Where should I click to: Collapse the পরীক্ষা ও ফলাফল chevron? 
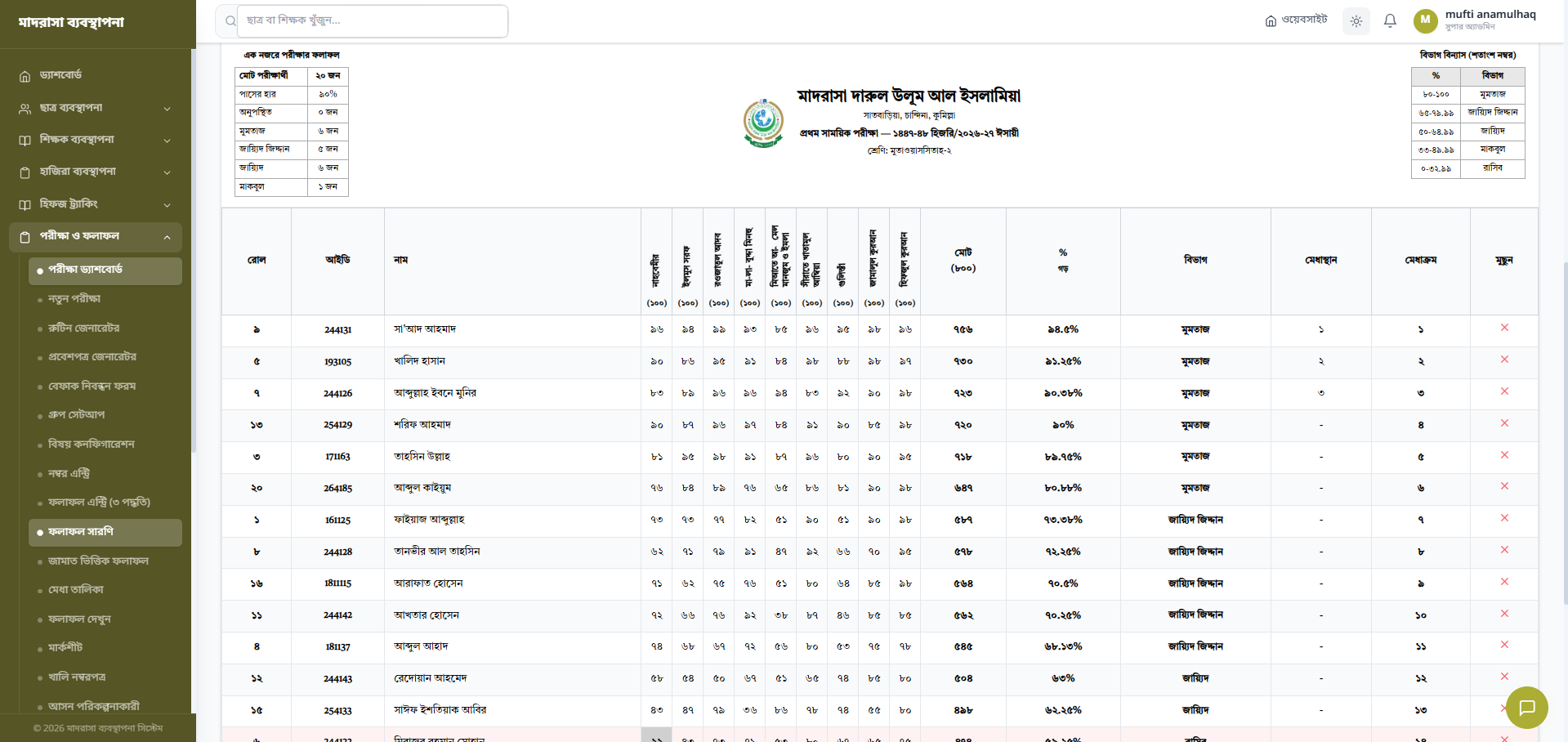point(167,238)
